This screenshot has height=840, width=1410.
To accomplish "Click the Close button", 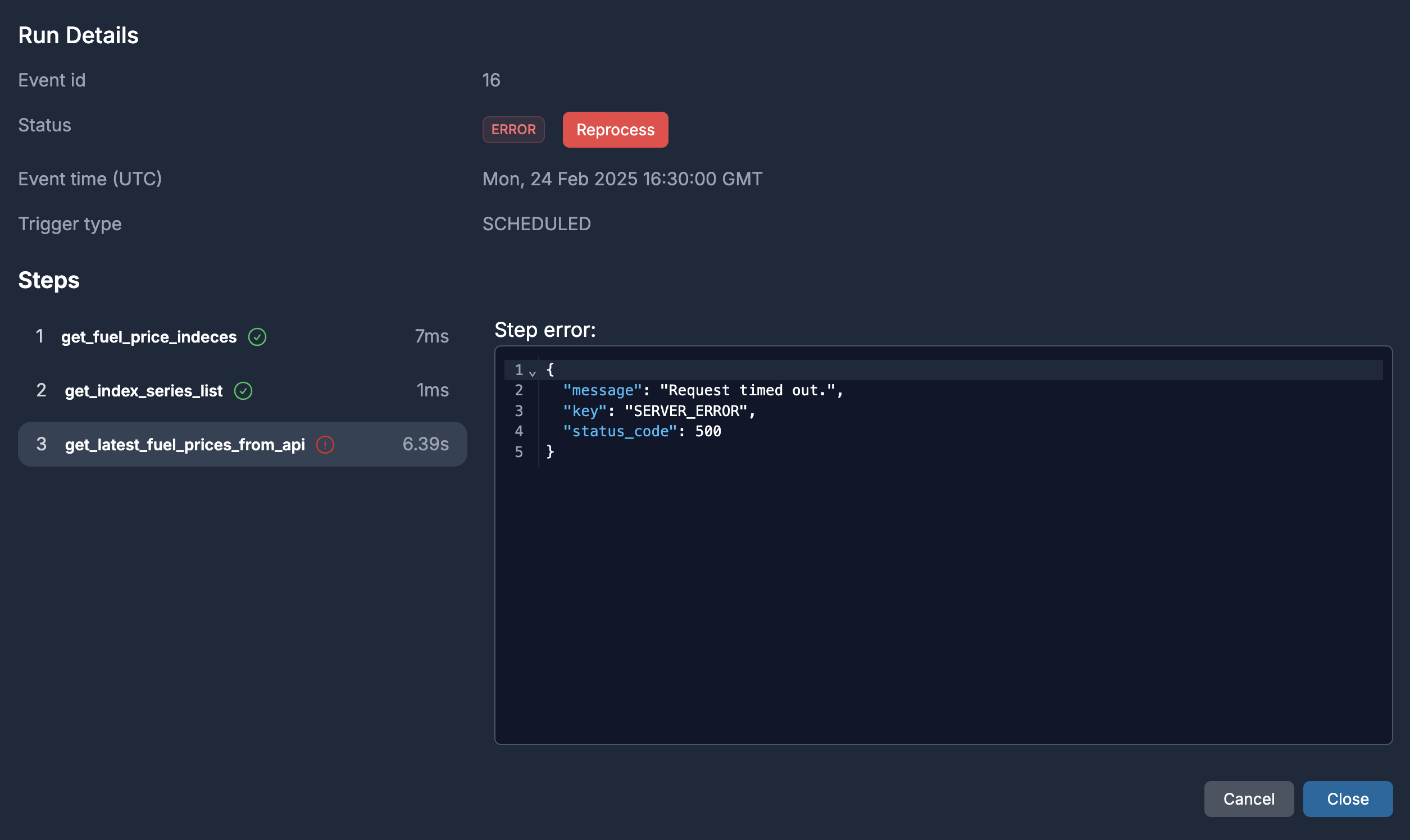I will tap(1347, 798).
